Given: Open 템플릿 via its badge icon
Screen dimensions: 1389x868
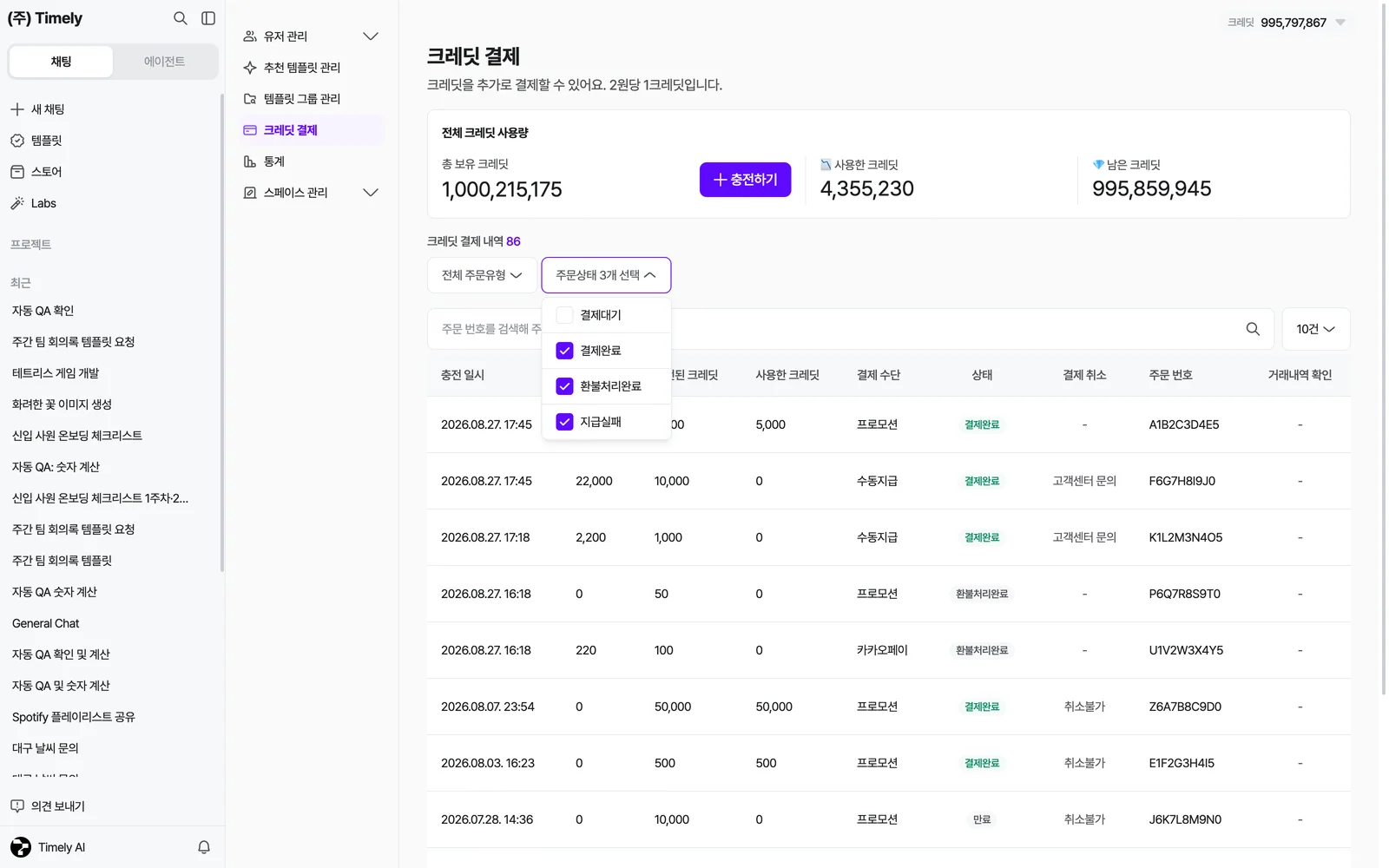Looking at the screenshot, I should pos(17,141).
